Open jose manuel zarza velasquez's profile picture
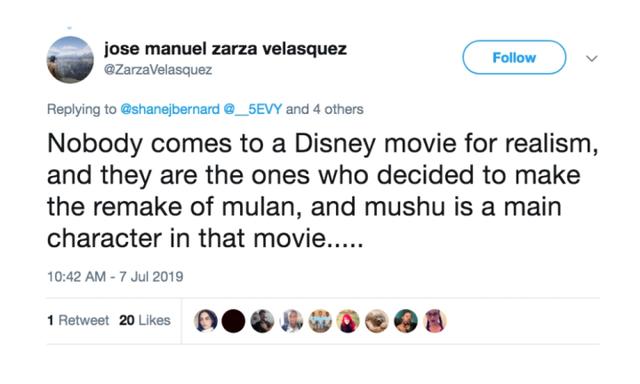The width and height of the screenshot is (640, 384). 70,60
